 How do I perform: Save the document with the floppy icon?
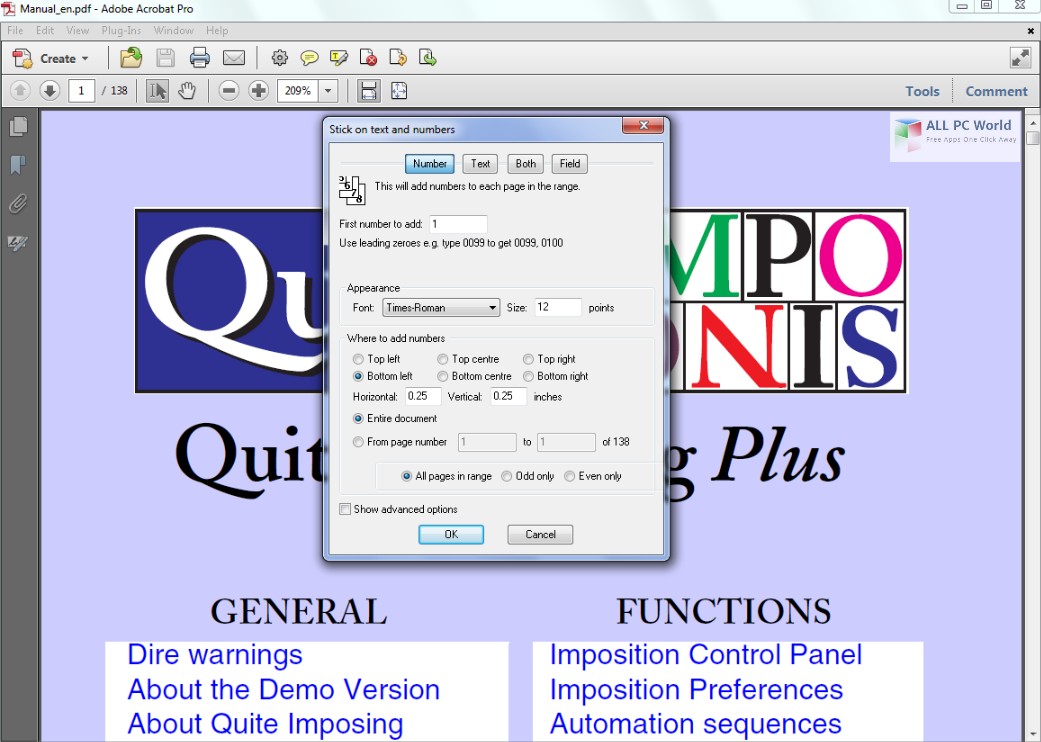click(165, 58)
